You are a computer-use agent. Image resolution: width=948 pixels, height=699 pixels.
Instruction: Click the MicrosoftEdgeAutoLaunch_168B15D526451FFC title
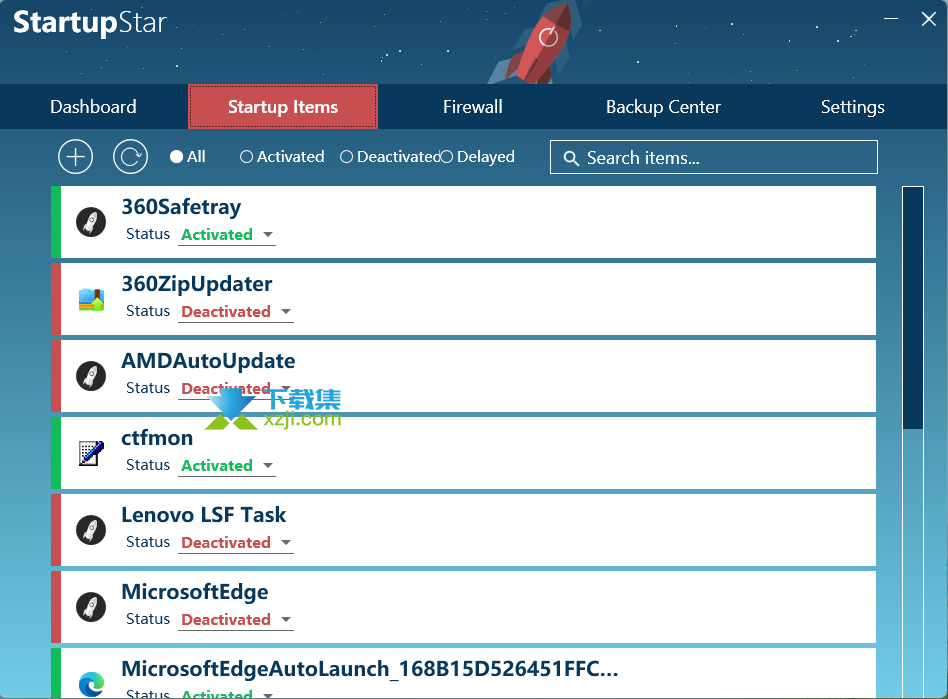(369, 669)
